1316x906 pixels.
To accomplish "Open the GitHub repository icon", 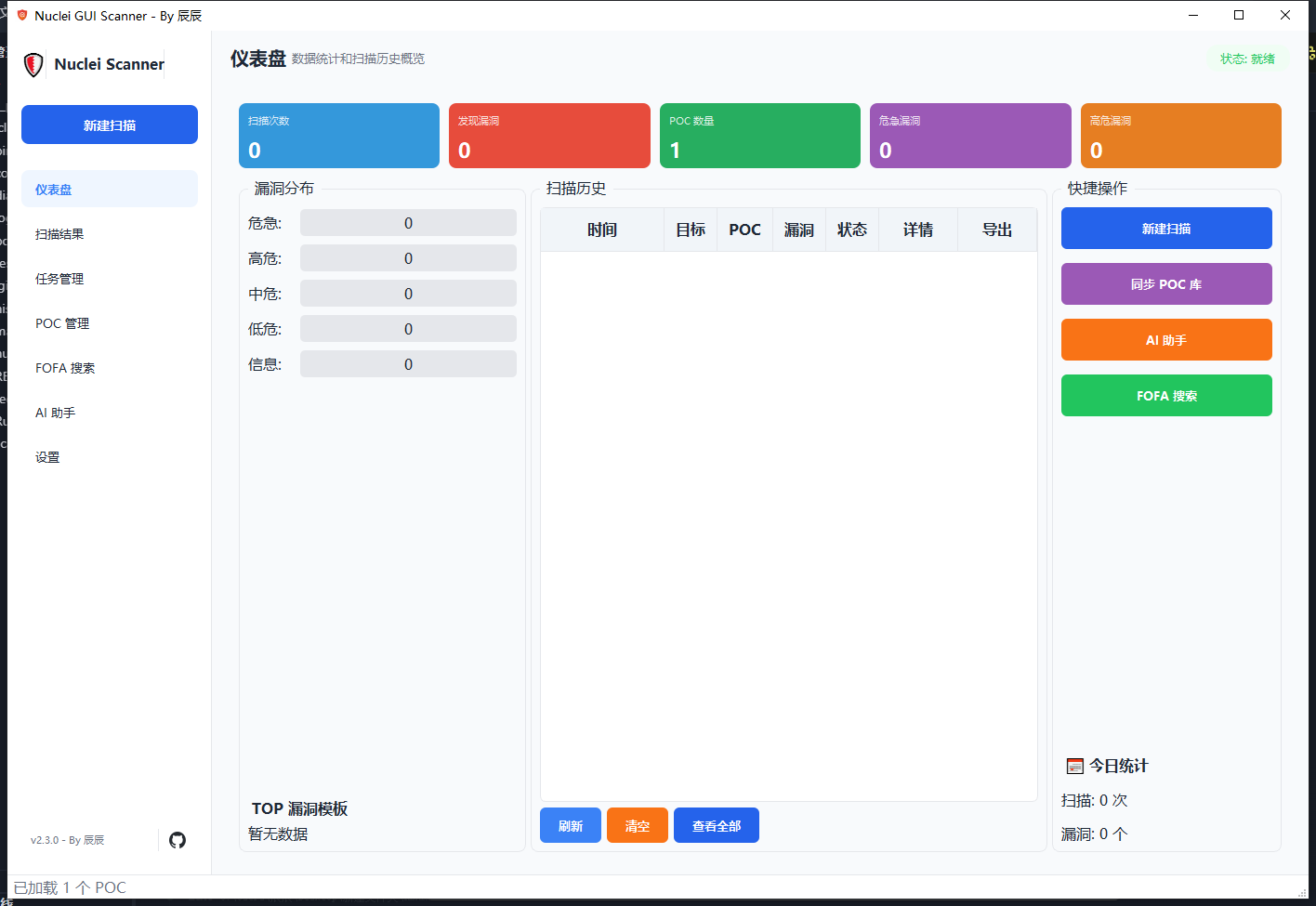I will click(178, 839).
